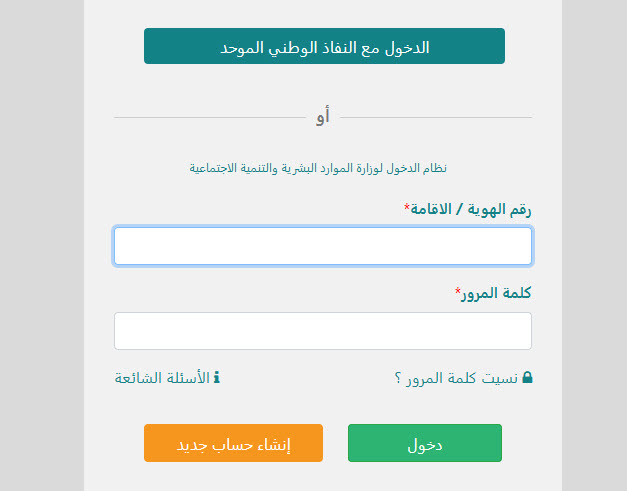Click the dark gray page background on the left

42,246
